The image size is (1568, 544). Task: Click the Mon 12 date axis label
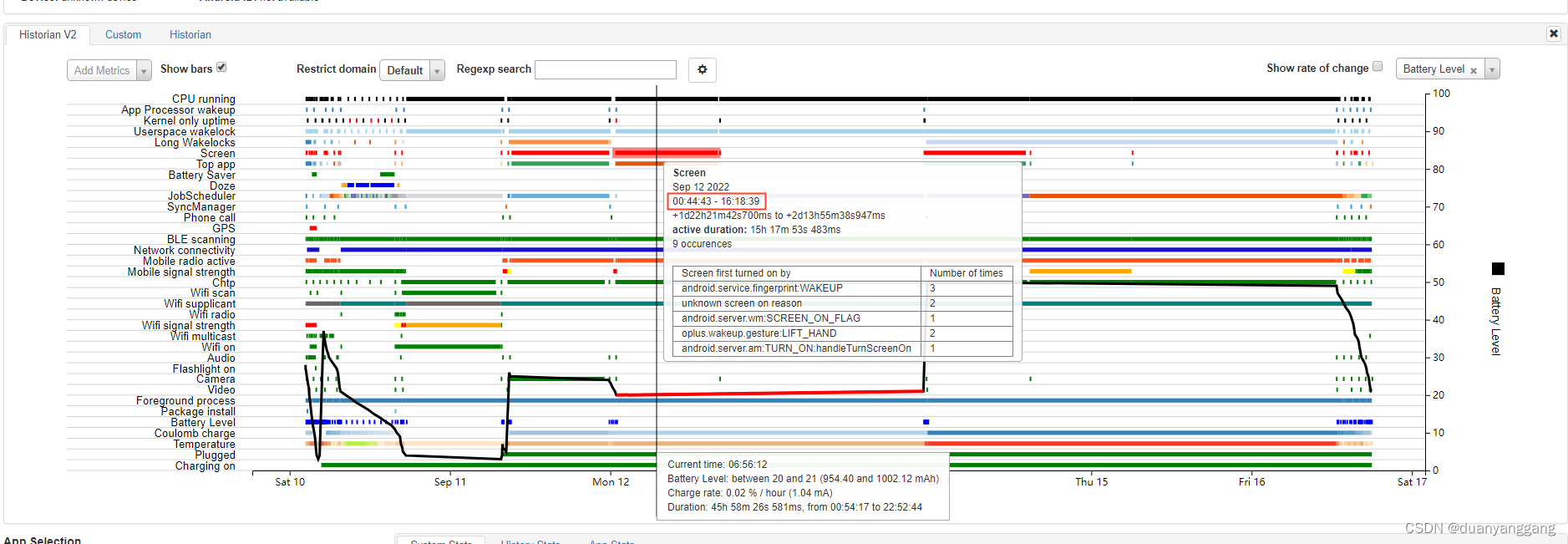(611, 482)
